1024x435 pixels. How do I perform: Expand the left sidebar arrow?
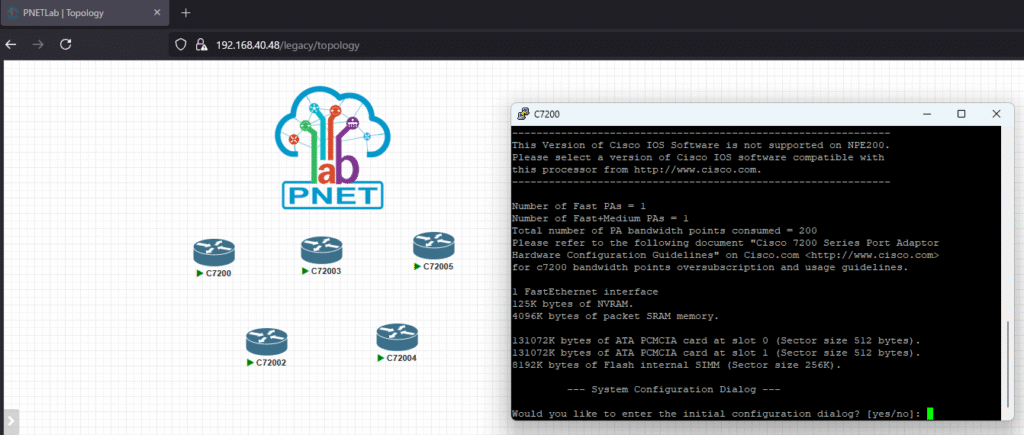click(9, 422)
